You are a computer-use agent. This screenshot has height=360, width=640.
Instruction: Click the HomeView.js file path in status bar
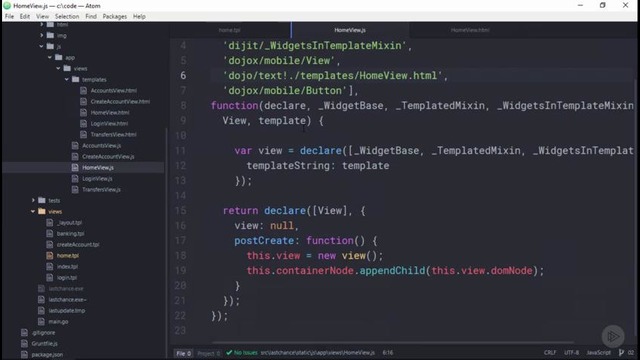tap(318, 352)
